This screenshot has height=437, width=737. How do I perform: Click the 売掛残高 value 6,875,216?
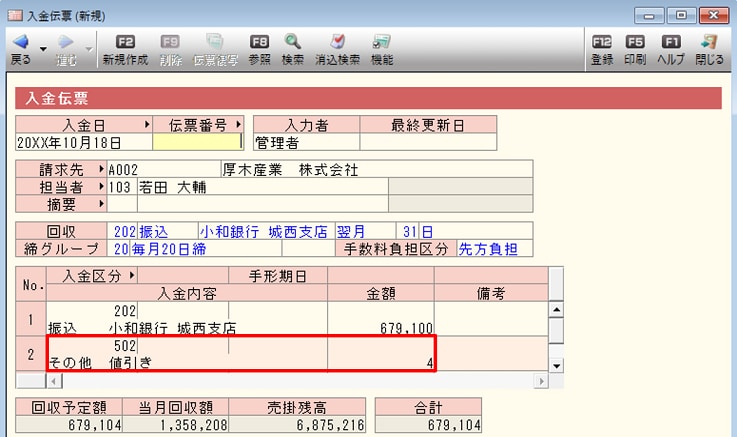[x=330, y=425]
